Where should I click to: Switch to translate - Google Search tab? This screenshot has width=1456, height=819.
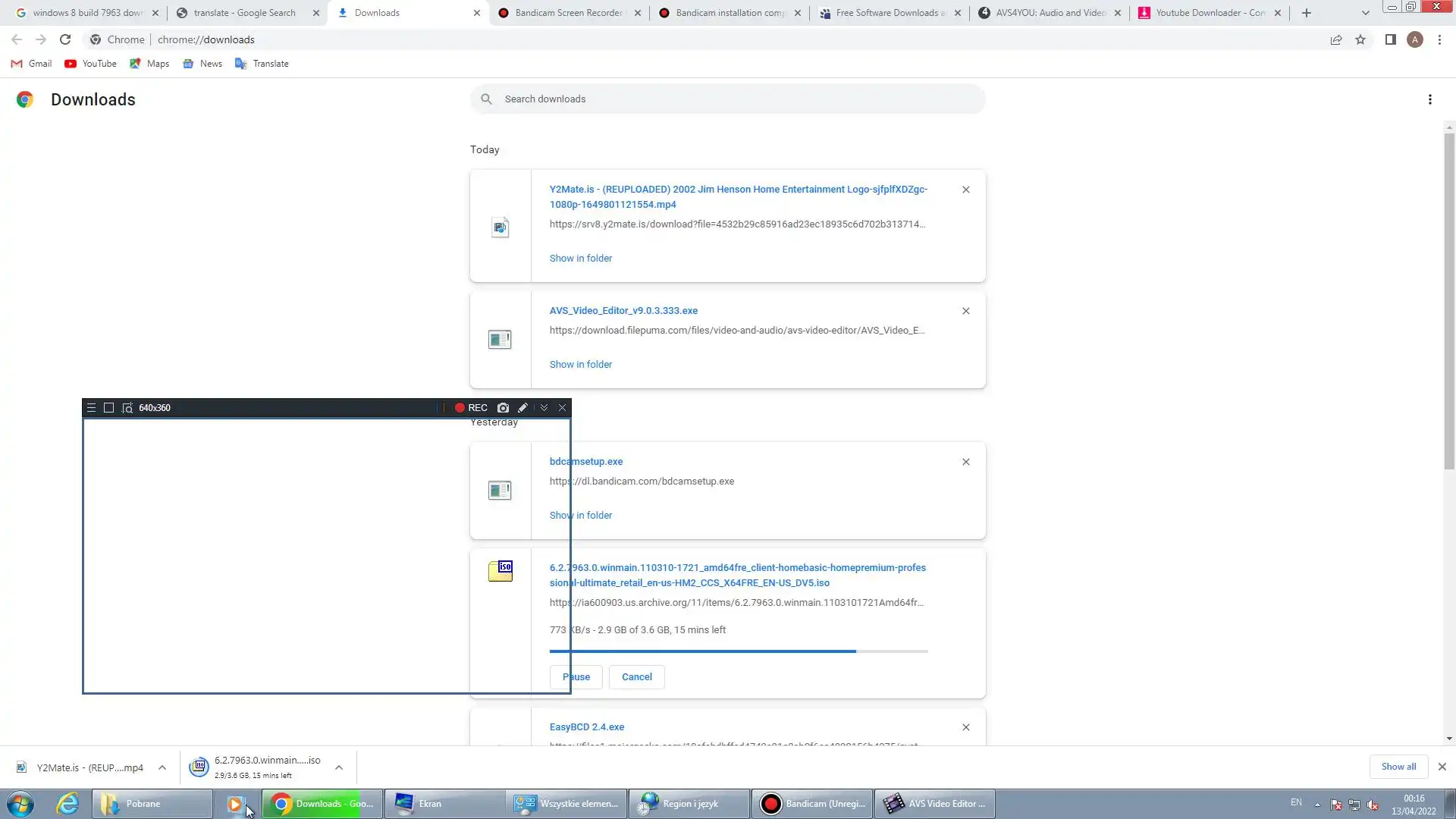pos(244,13)
